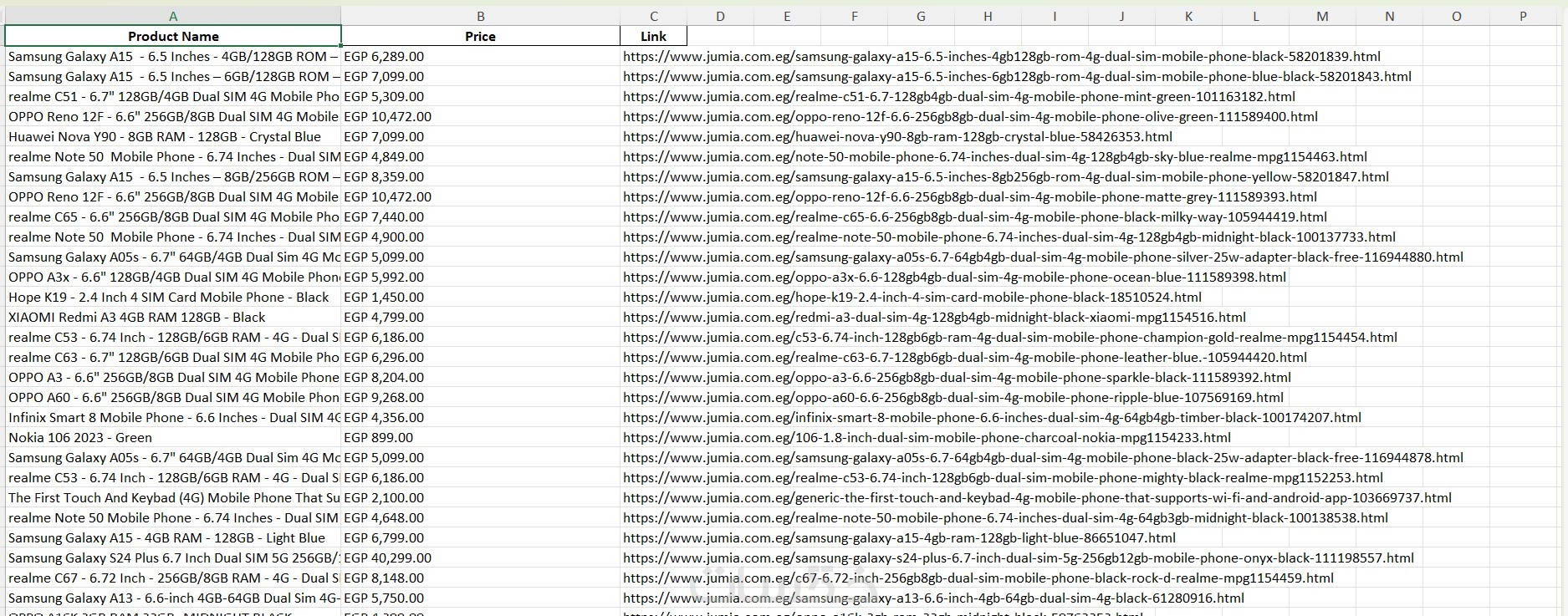Open the Hope K19 Jumia link
This screenshot has height=616, width=1568.
point(912,297)
